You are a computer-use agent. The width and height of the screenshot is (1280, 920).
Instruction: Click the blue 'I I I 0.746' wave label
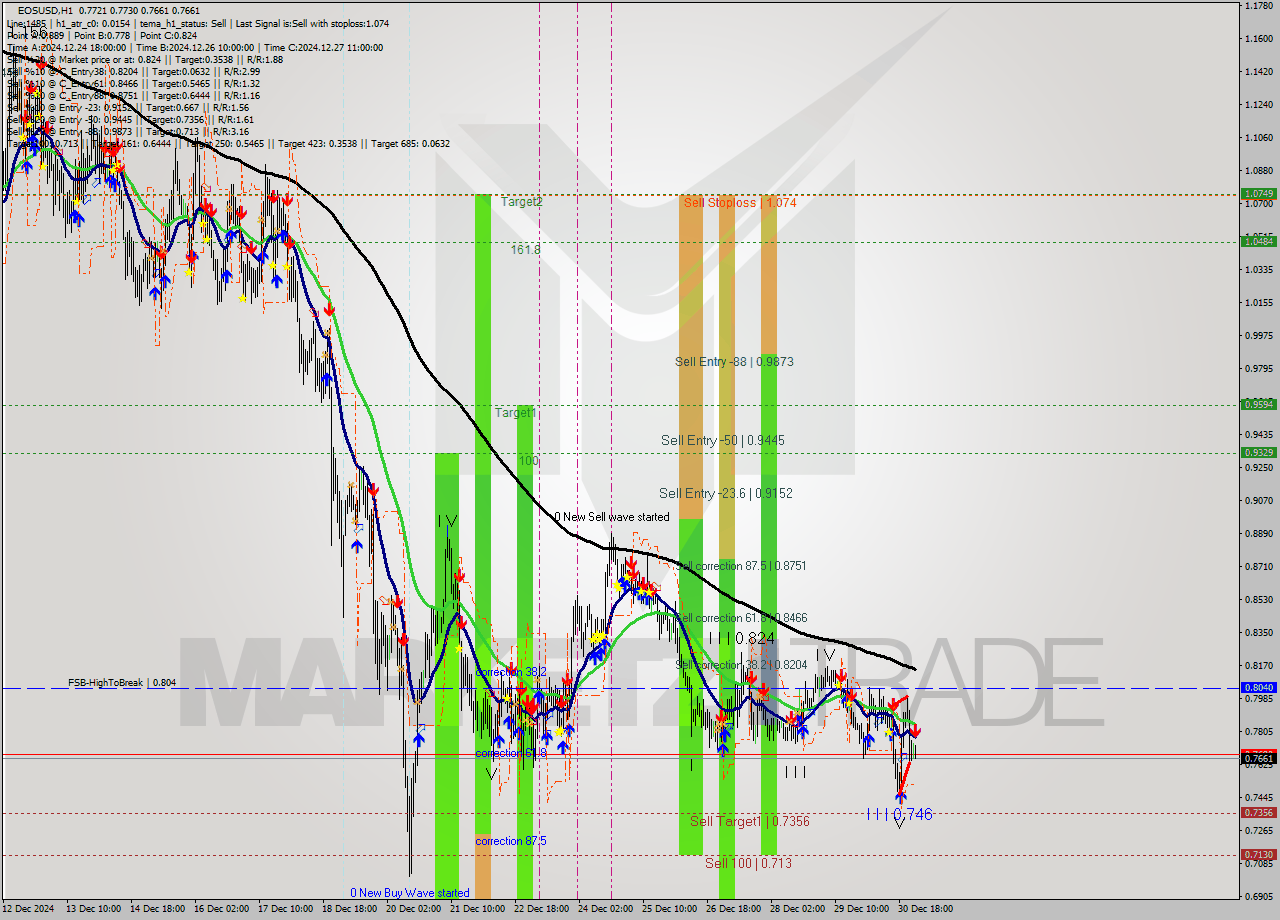[899, 814]
